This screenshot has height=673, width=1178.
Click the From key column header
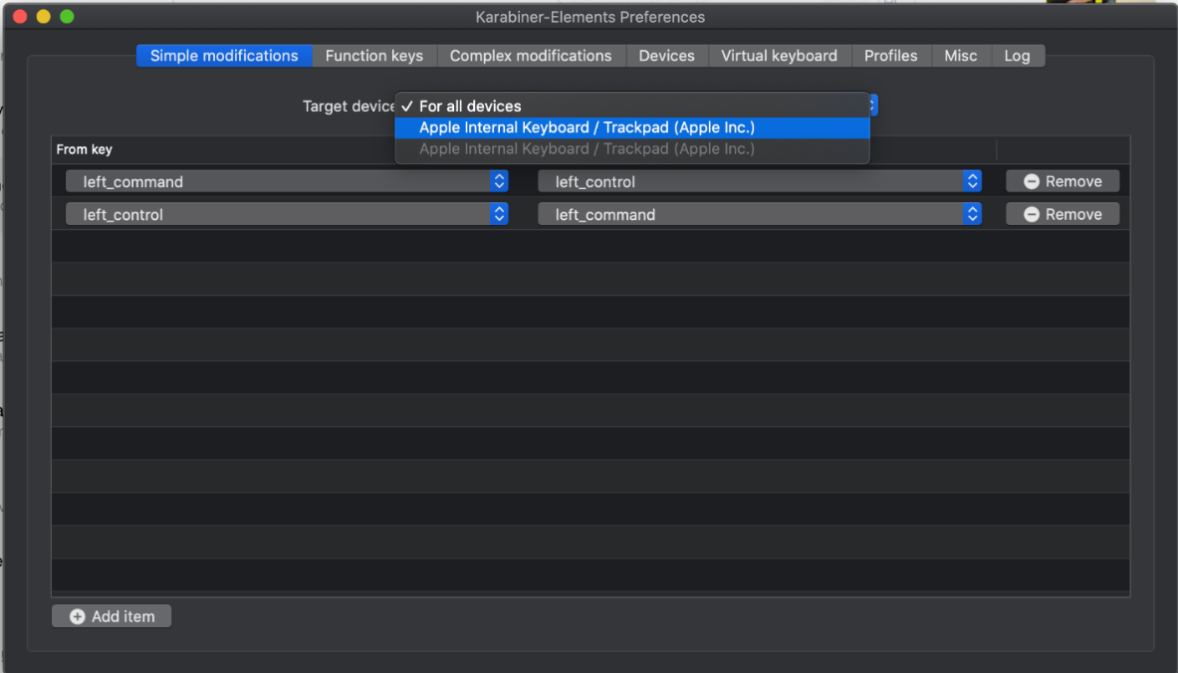[82, 149]
